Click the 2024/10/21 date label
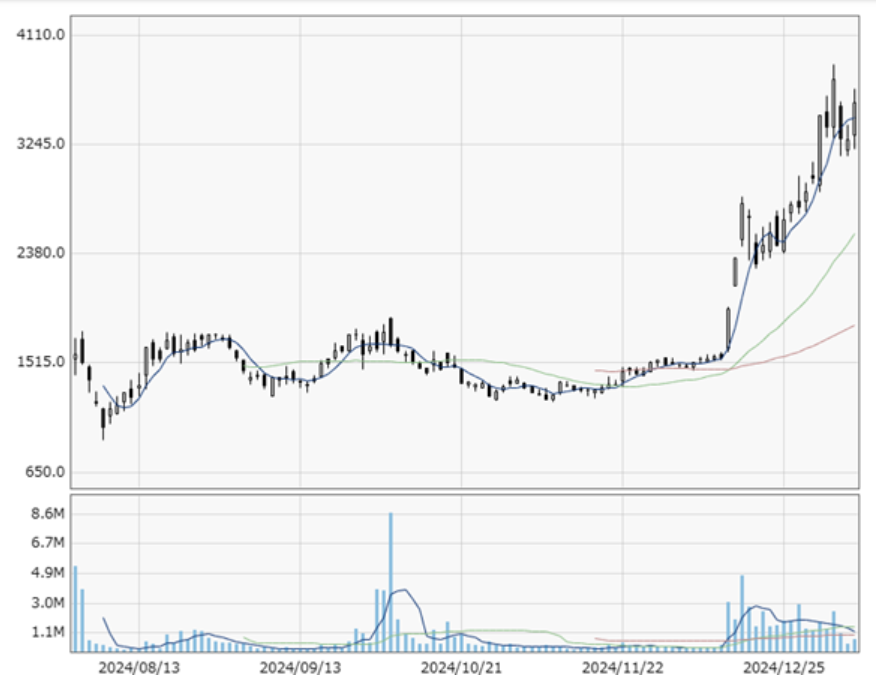 pos(461,668)
